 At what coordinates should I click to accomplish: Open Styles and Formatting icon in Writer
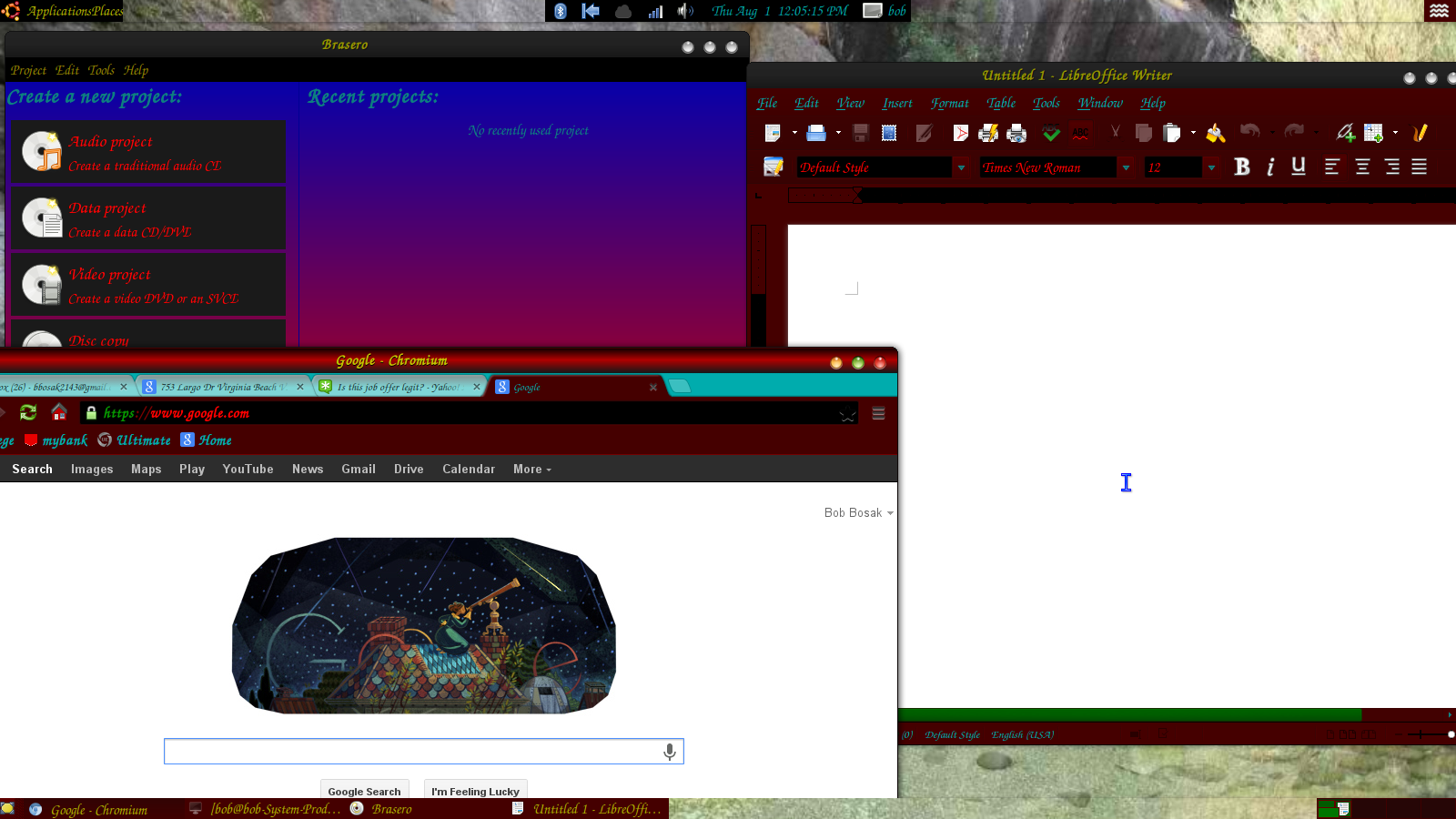pos(773,167)
